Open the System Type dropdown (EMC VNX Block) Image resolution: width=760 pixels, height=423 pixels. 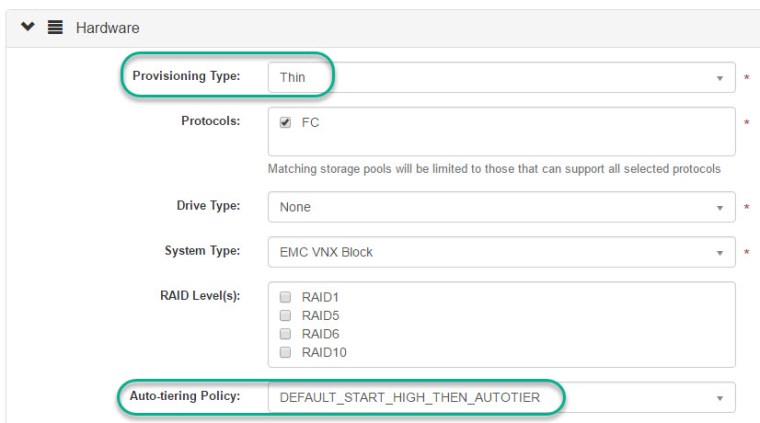click(490, 252)
